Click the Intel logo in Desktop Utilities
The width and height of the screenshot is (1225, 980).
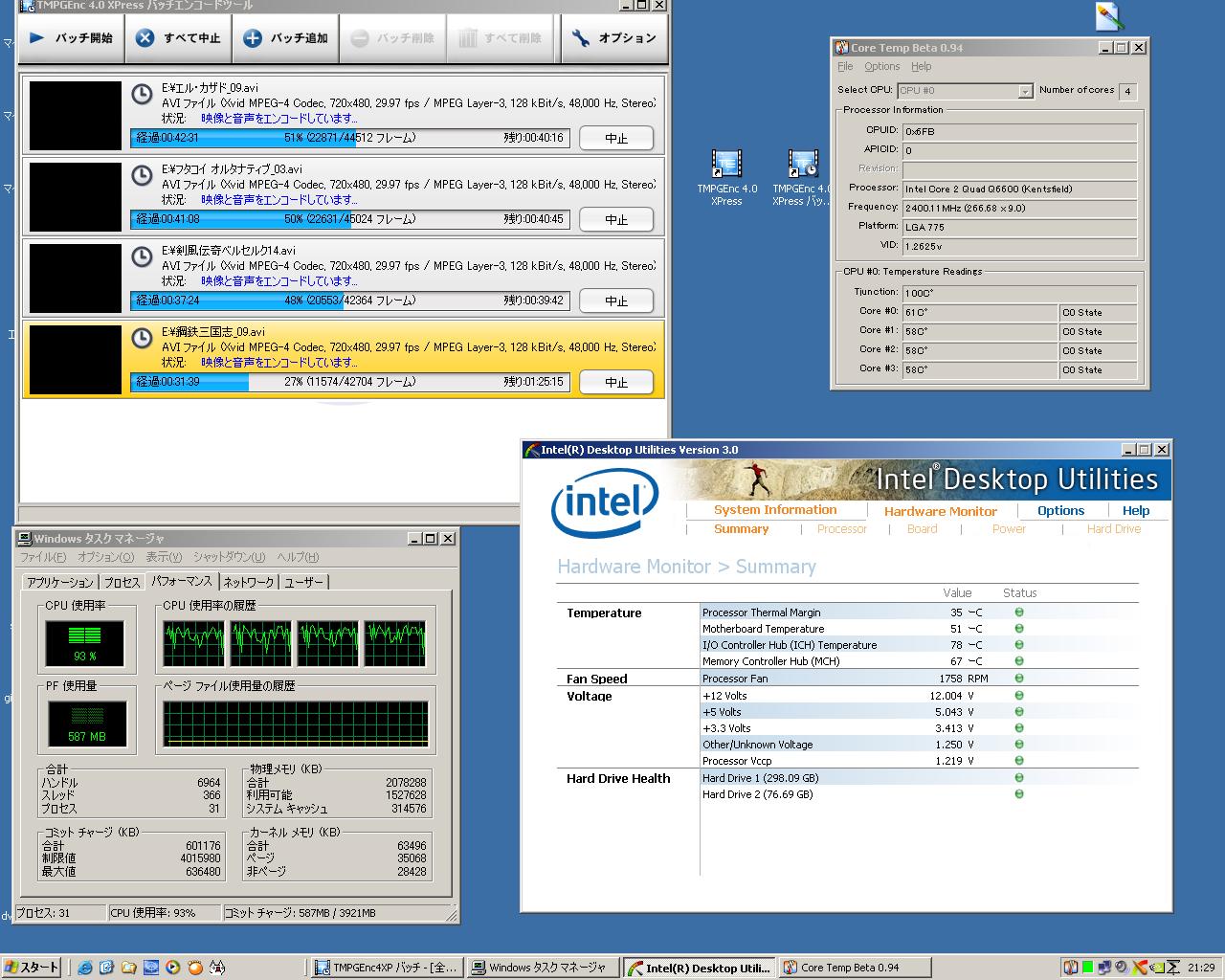(604, 503)
